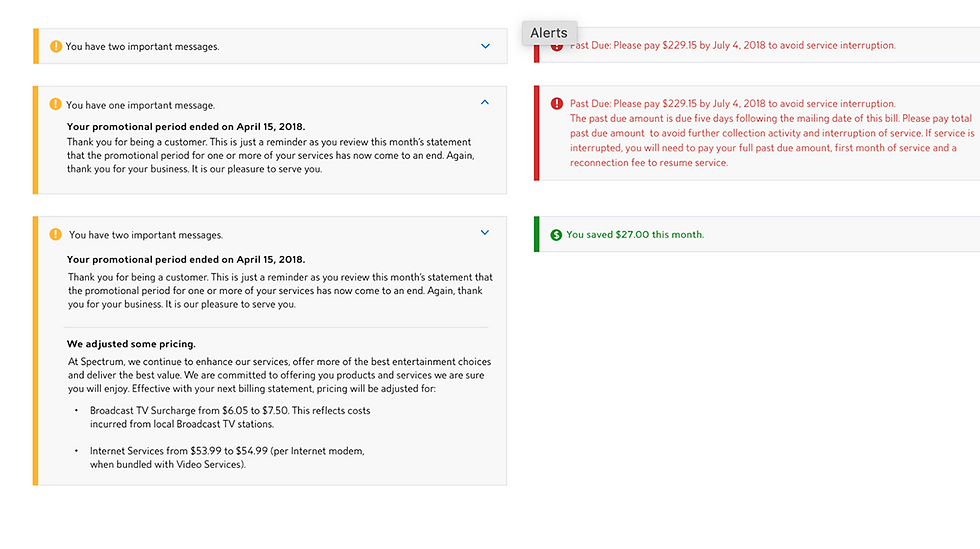Image resolution: width=980 pixels, height=549 pixels.
Task: Click the promotional period heading in the alert with pricing adjustments
Action: 186,259
